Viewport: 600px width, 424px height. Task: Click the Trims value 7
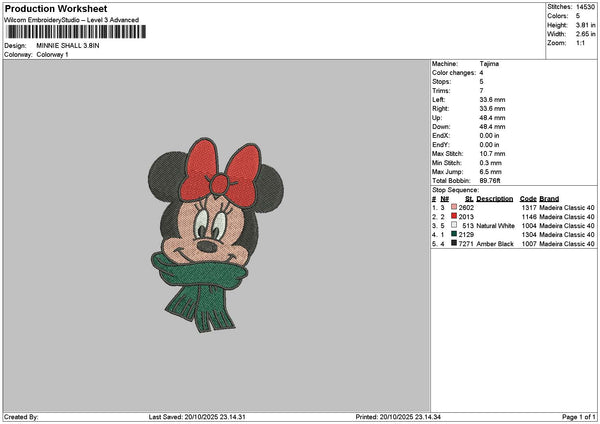tap(481, 91)
